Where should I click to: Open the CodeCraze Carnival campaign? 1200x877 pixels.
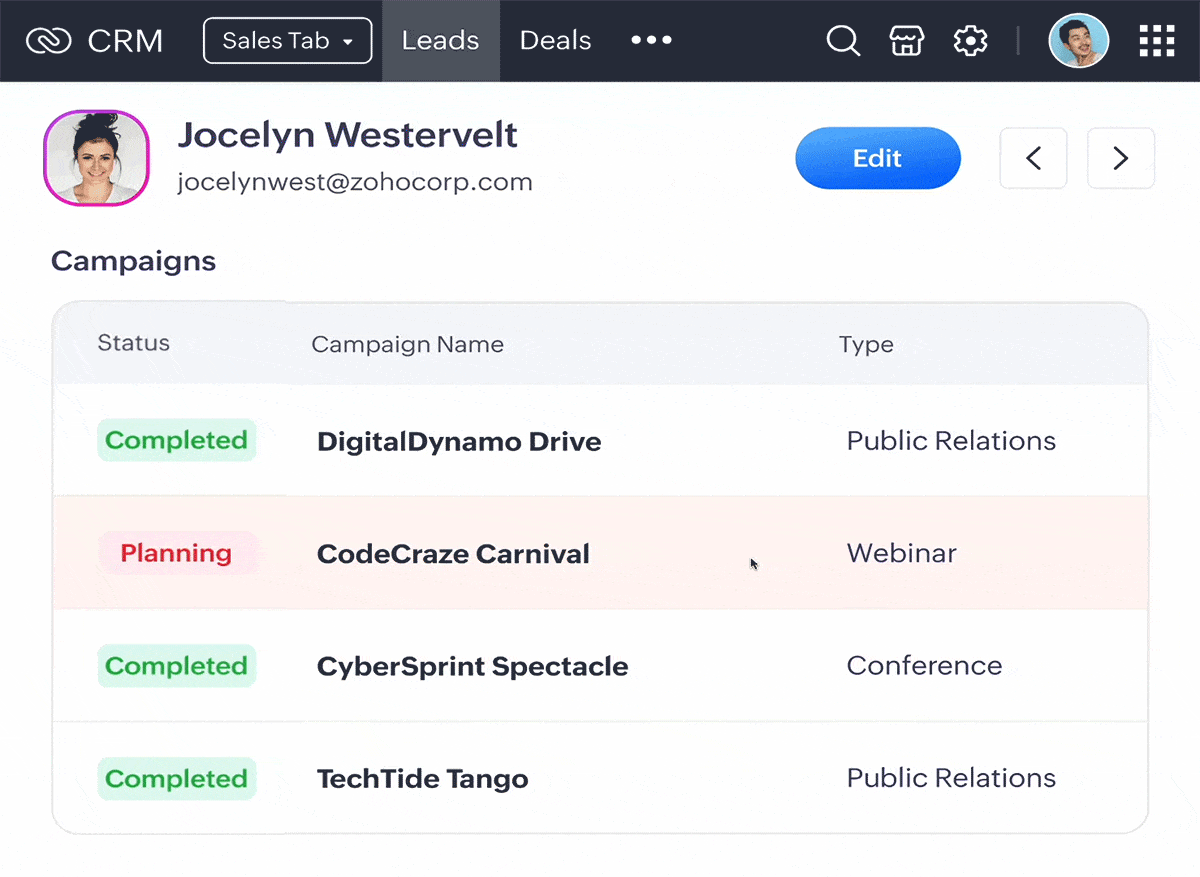(453, 554)
